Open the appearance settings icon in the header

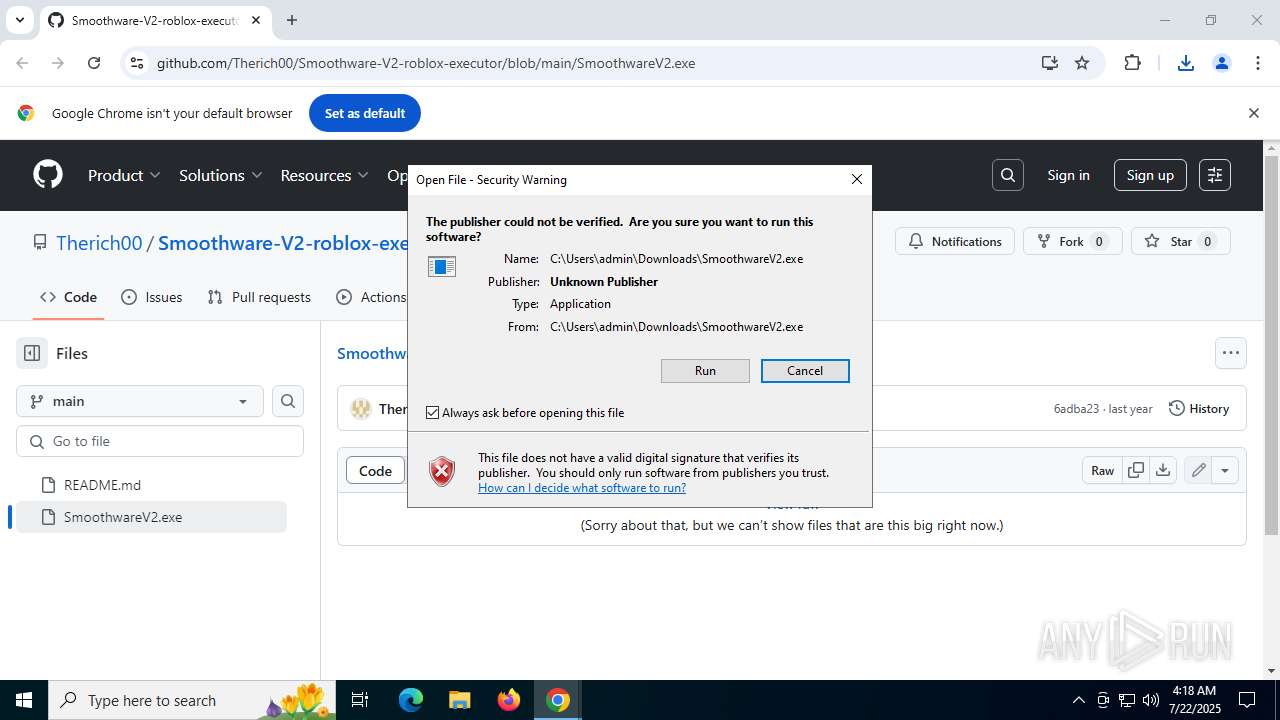[1215, 175]
